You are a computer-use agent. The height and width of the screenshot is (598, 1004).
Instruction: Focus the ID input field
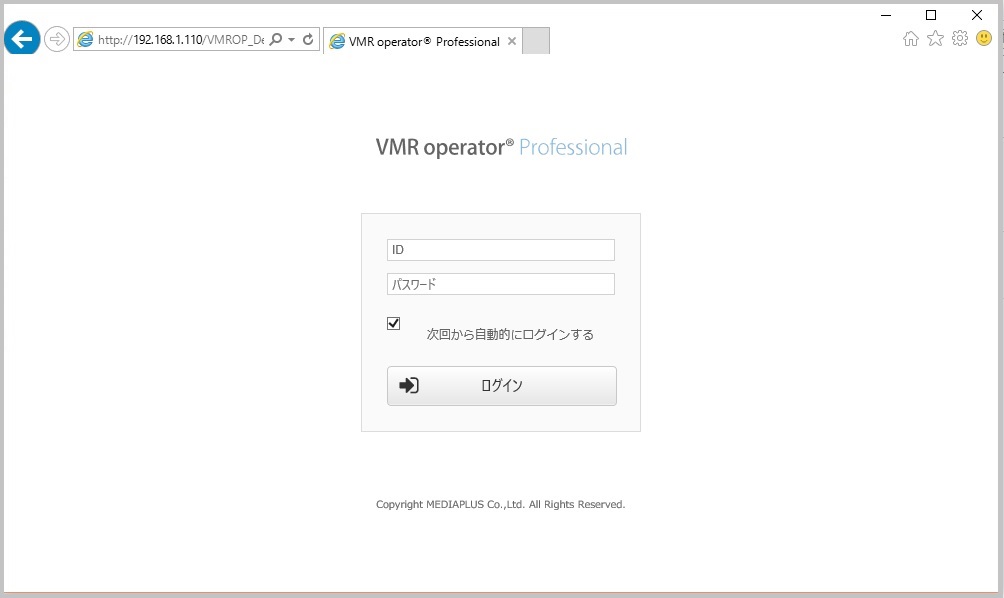point(501,250)
